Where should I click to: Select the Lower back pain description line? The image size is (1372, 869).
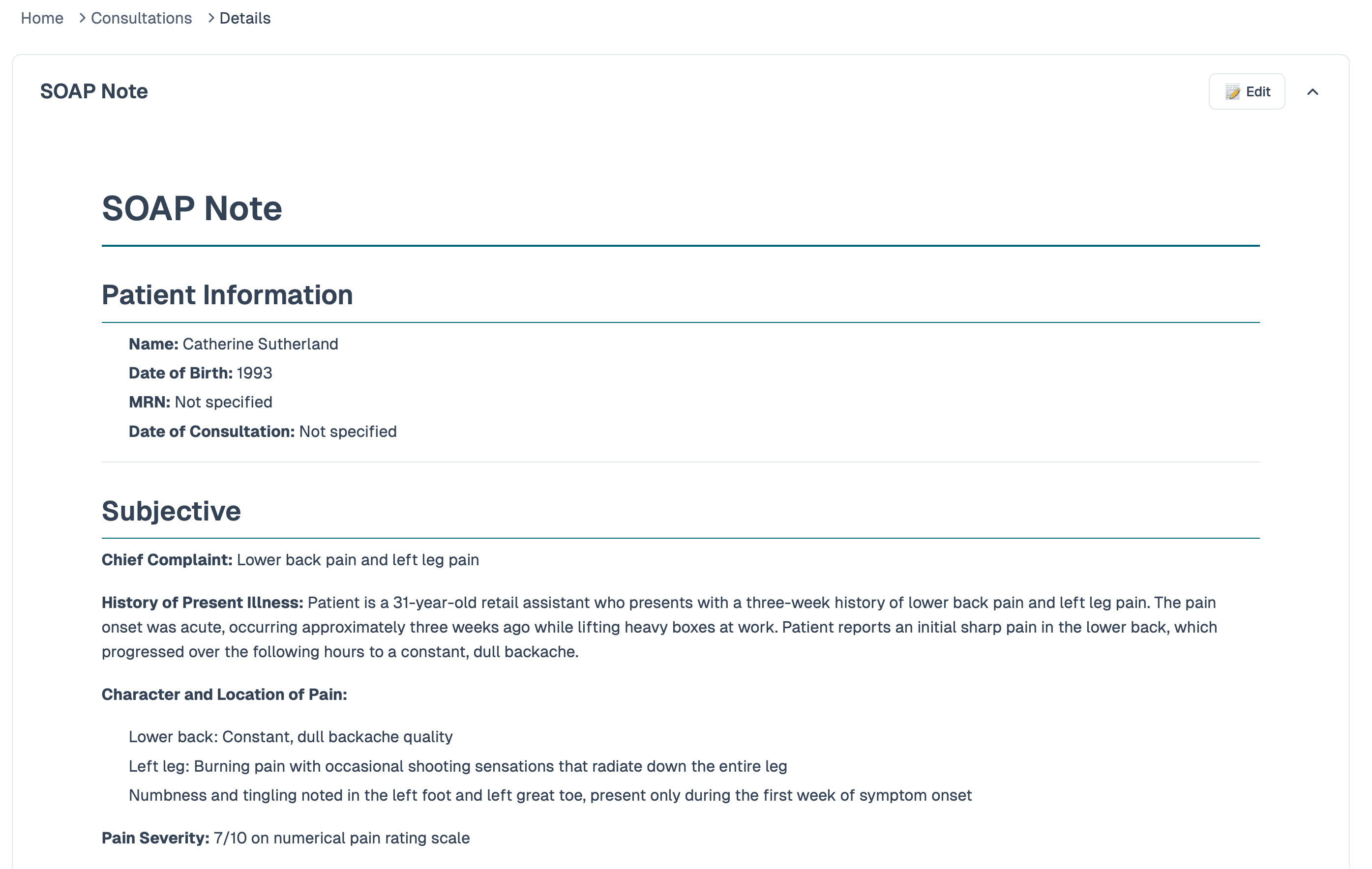tap(291, 736)
